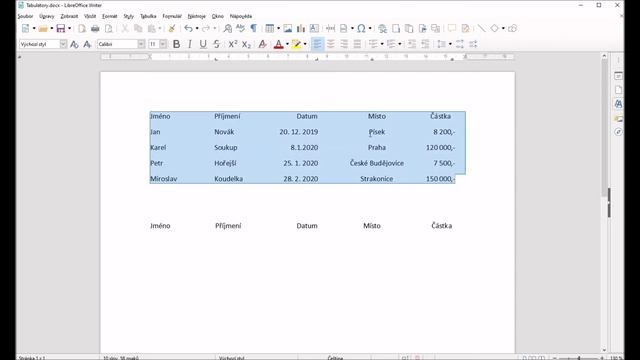Open the Nástroje menu
This screenshot has height=360, width=640.
point(196,16)
